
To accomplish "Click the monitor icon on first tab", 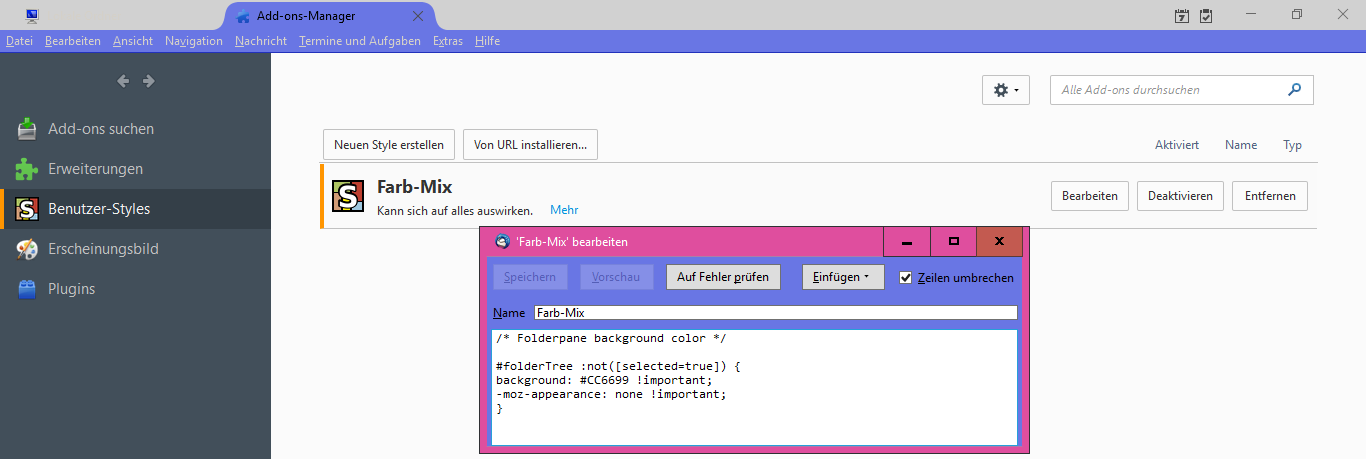I will pyautogui.click(x=32, y=16).
